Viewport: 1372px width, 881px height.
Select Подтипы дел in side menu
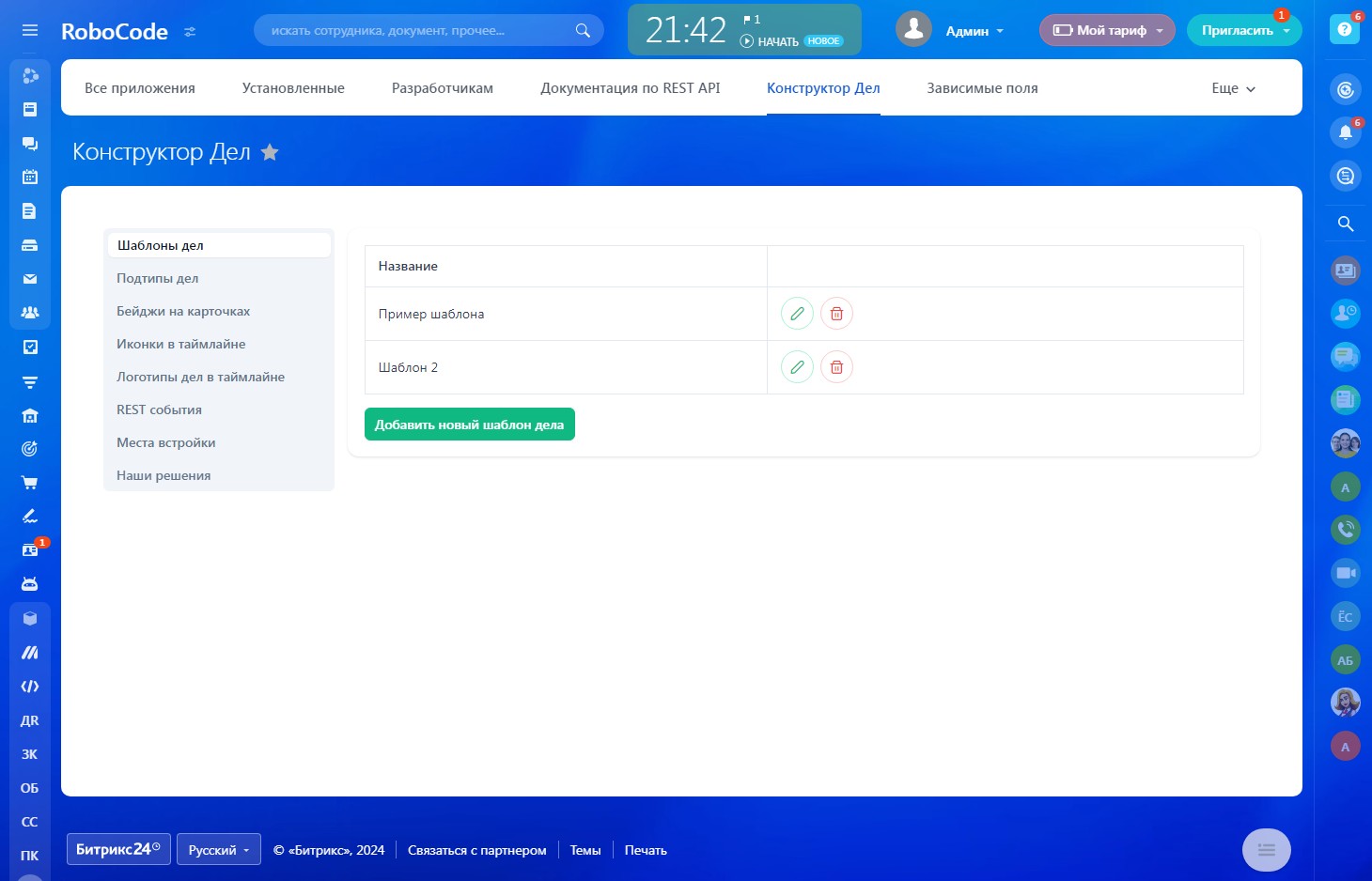click(x=158, y=278)
